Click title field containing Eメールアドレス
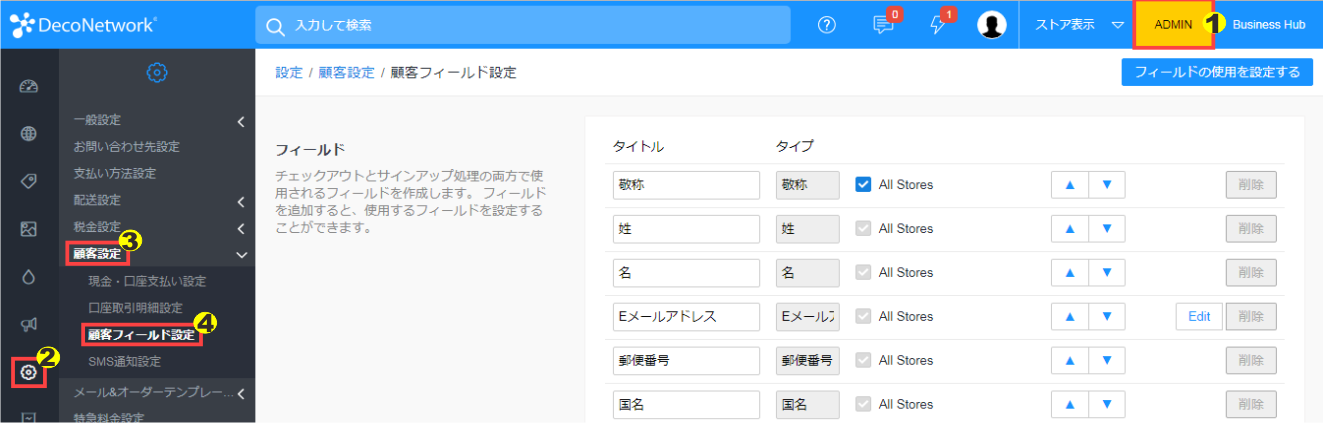Screen dimensions: 1323x423 point(687,317)
